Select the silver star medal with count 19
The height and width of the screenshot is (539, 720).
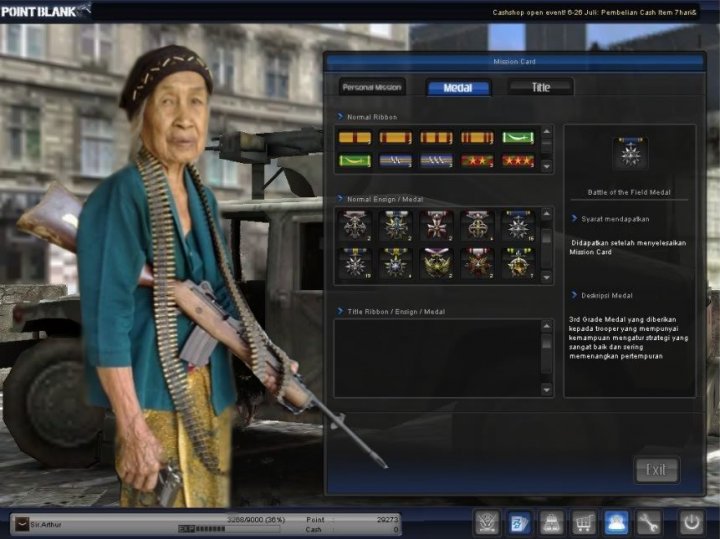355,263
